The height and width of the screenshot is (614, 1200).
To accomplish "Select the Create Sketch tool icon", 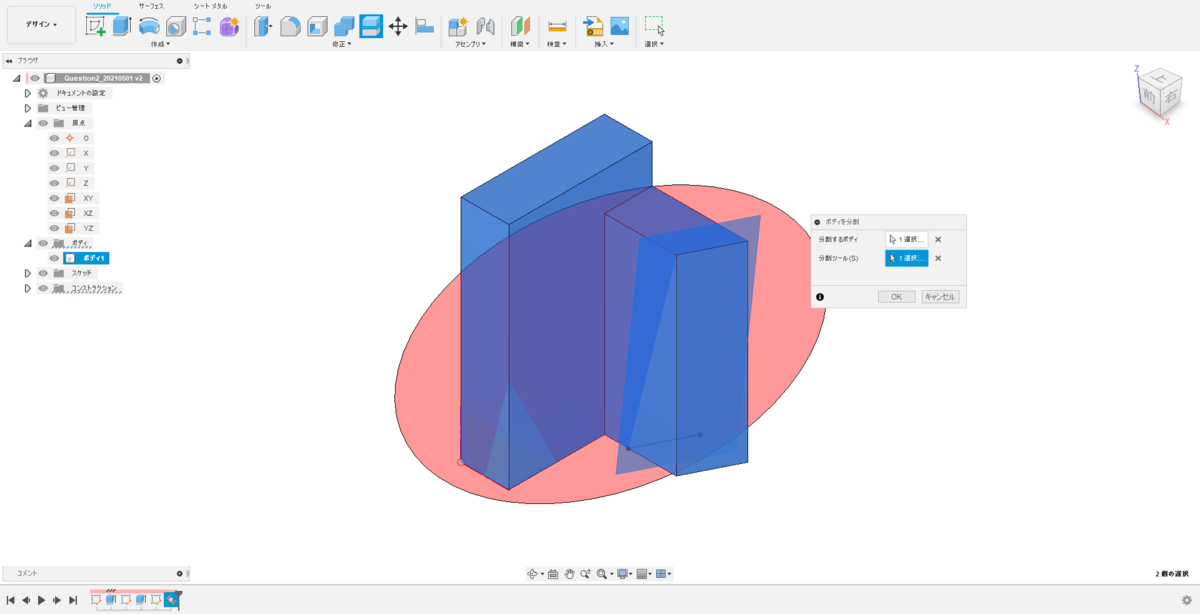I will [96, 27].
